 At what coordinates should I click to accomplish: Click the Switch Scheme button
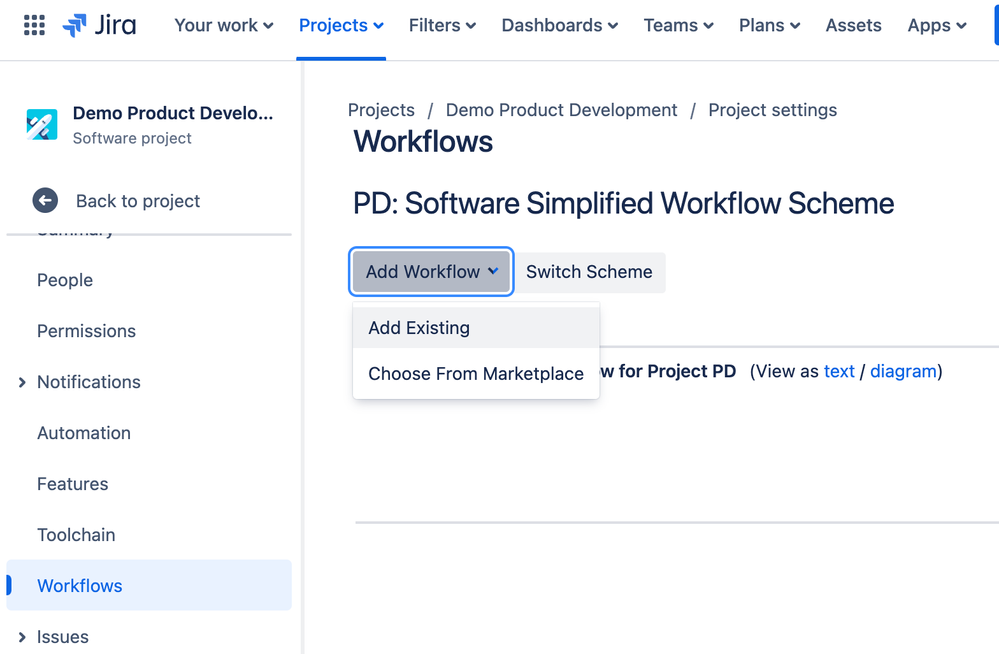point(589,272)
